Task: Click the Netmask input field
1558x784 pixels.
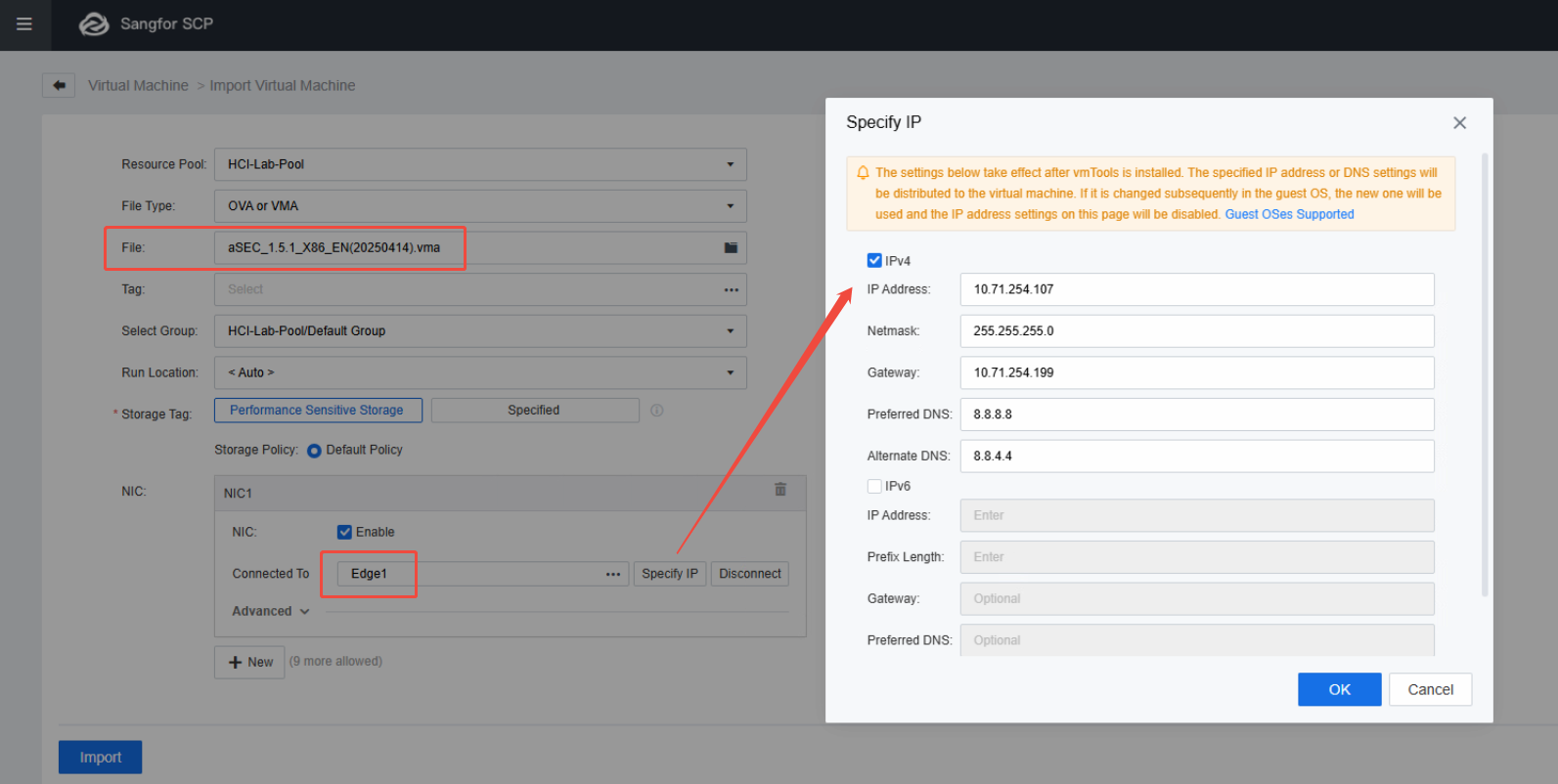Action: click(x=1197, y=331)
